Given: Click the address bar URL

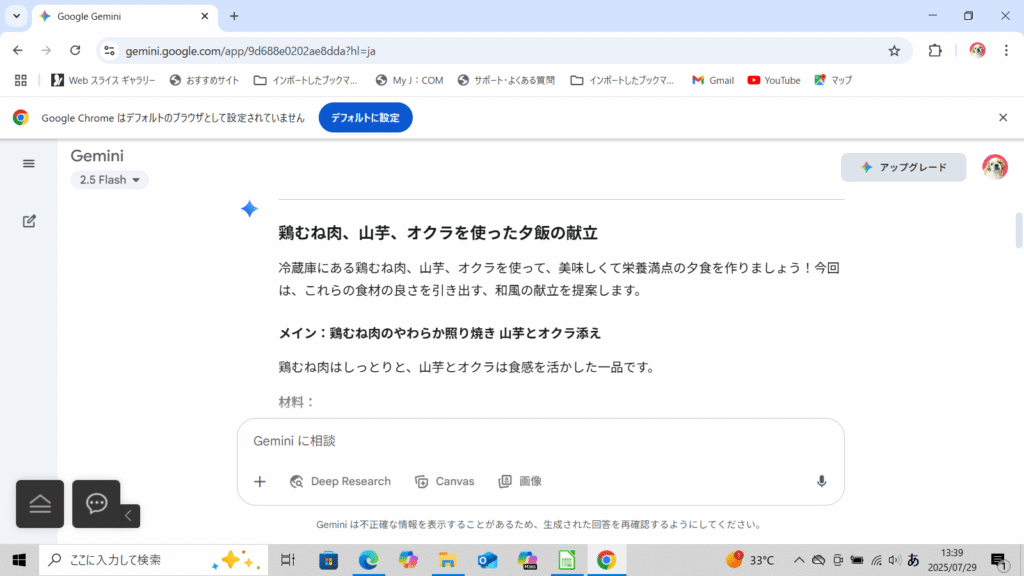Looking at the screenshot, I should point(250,51).
